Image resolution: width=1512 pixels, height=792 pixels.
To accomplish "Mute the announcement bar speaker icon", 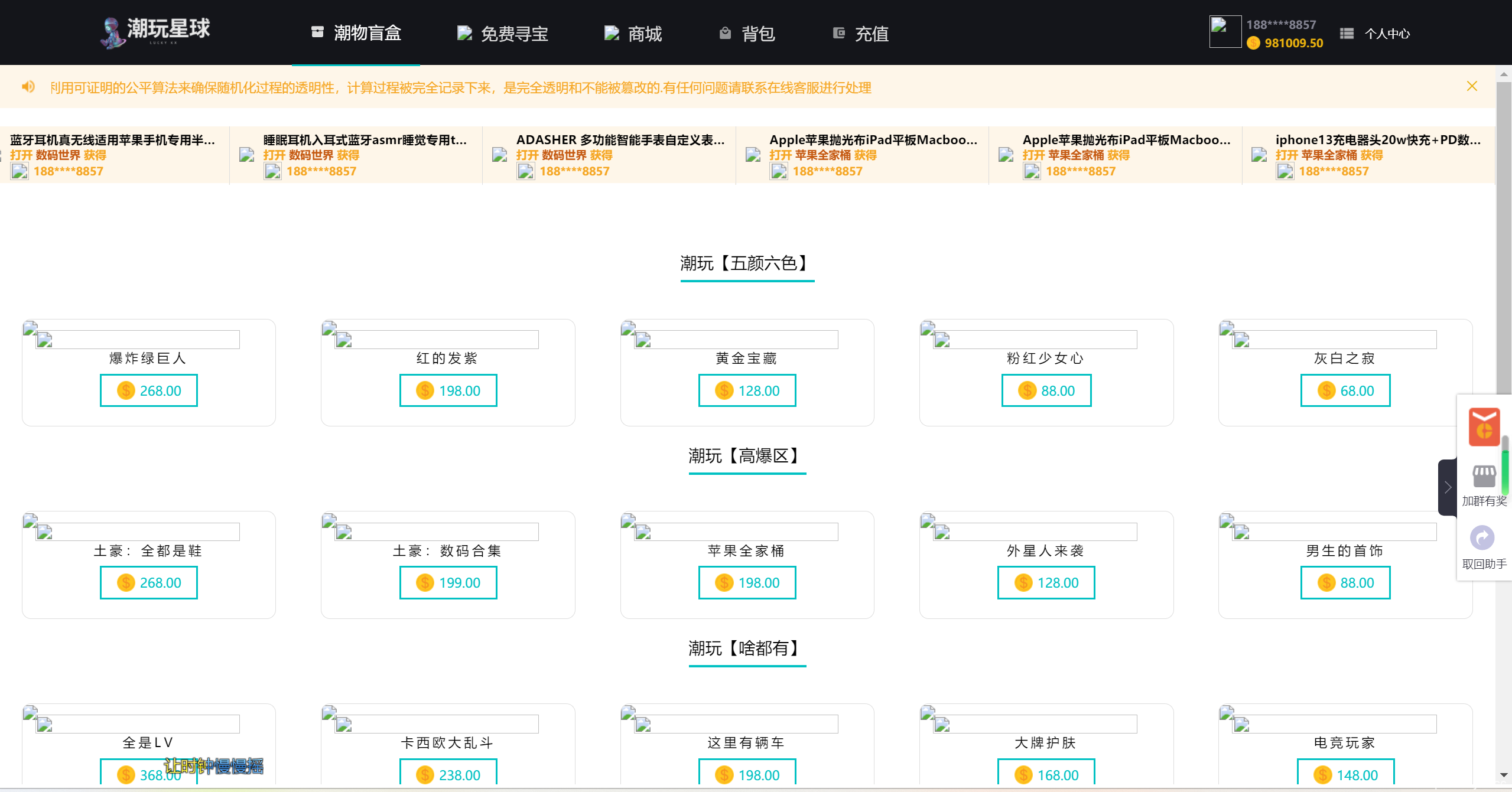I will [27, 87].
